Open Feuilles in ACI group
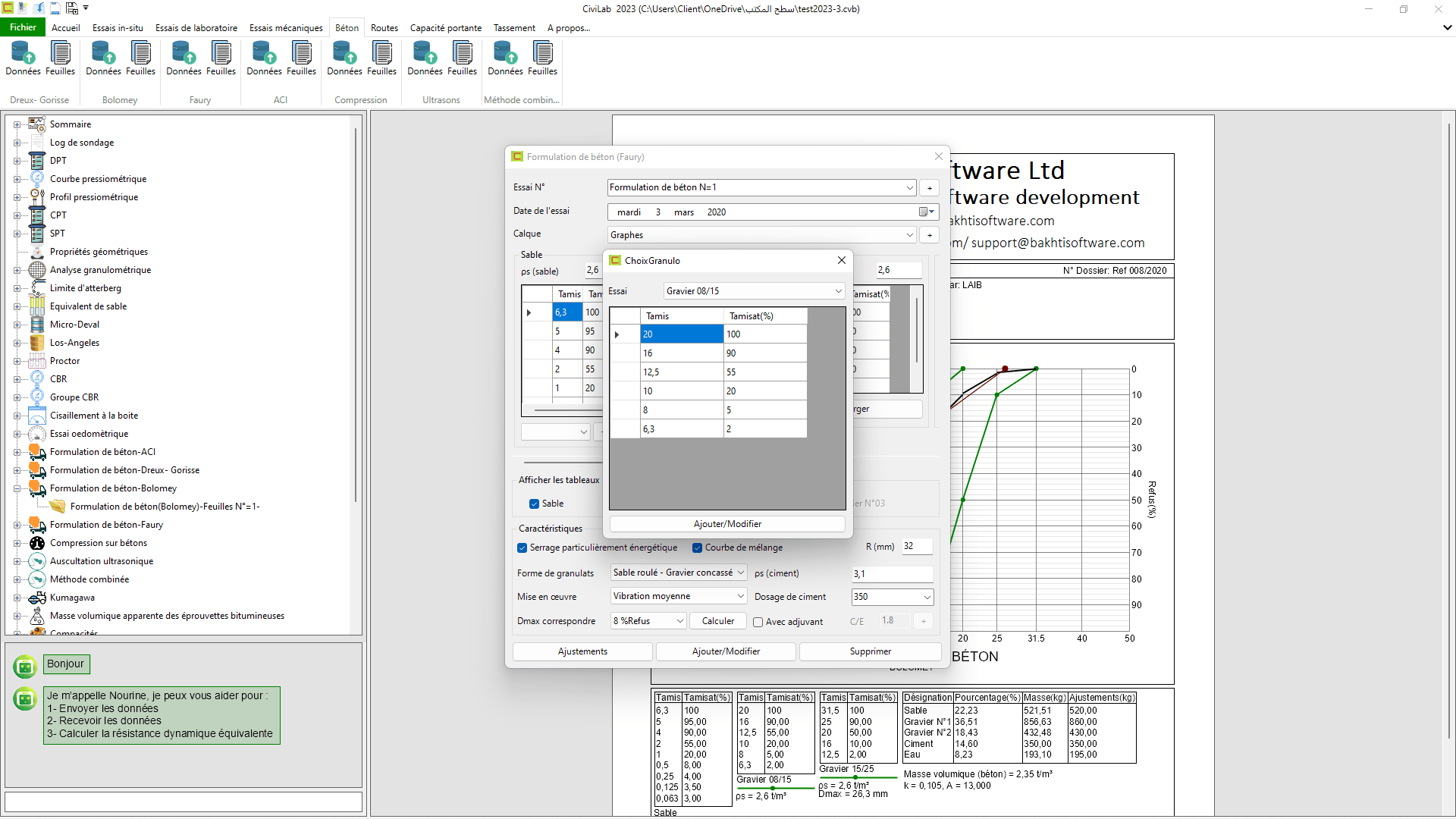Screen dimensions: 1456x819 click(x=301, y=59)
